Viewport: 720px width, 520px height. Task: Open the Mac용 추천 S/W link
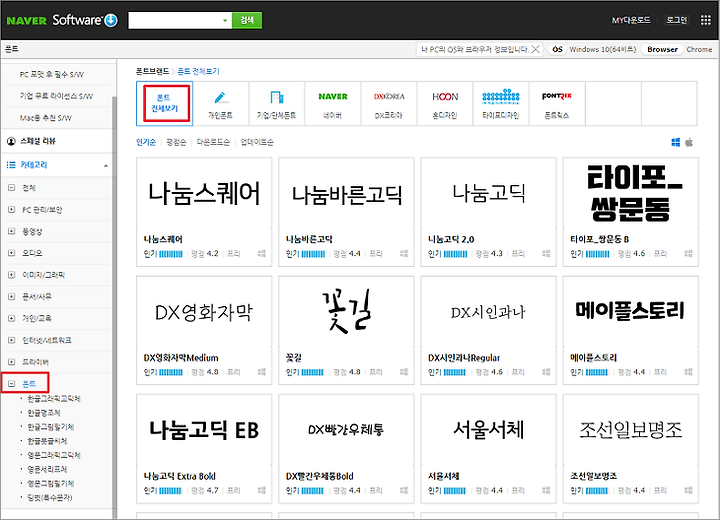click(45, 118)
